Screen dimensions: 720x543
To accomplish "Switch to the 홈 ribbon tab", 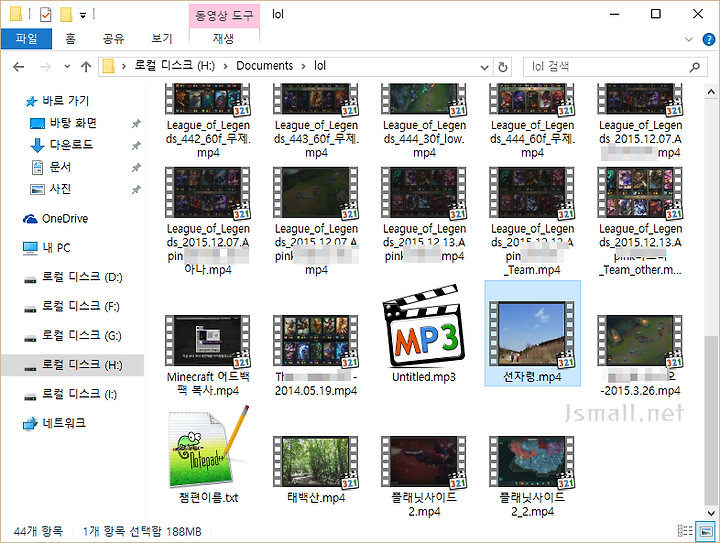I will [70, 39].
